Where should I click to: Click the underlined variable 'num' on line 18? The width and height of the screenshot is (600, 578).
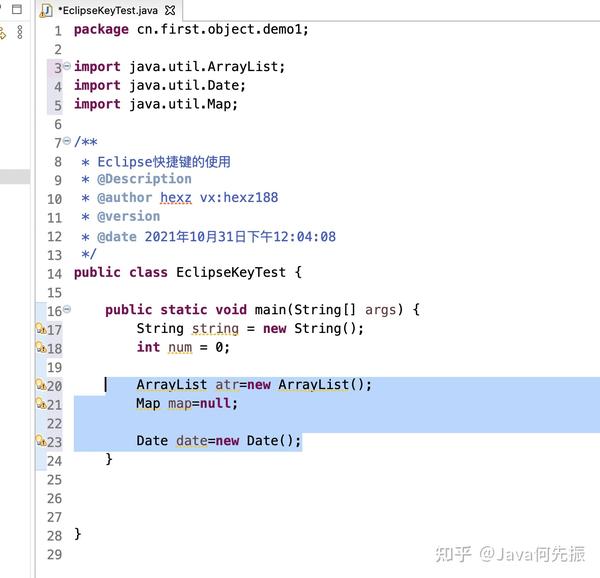[x=180, y=347]
